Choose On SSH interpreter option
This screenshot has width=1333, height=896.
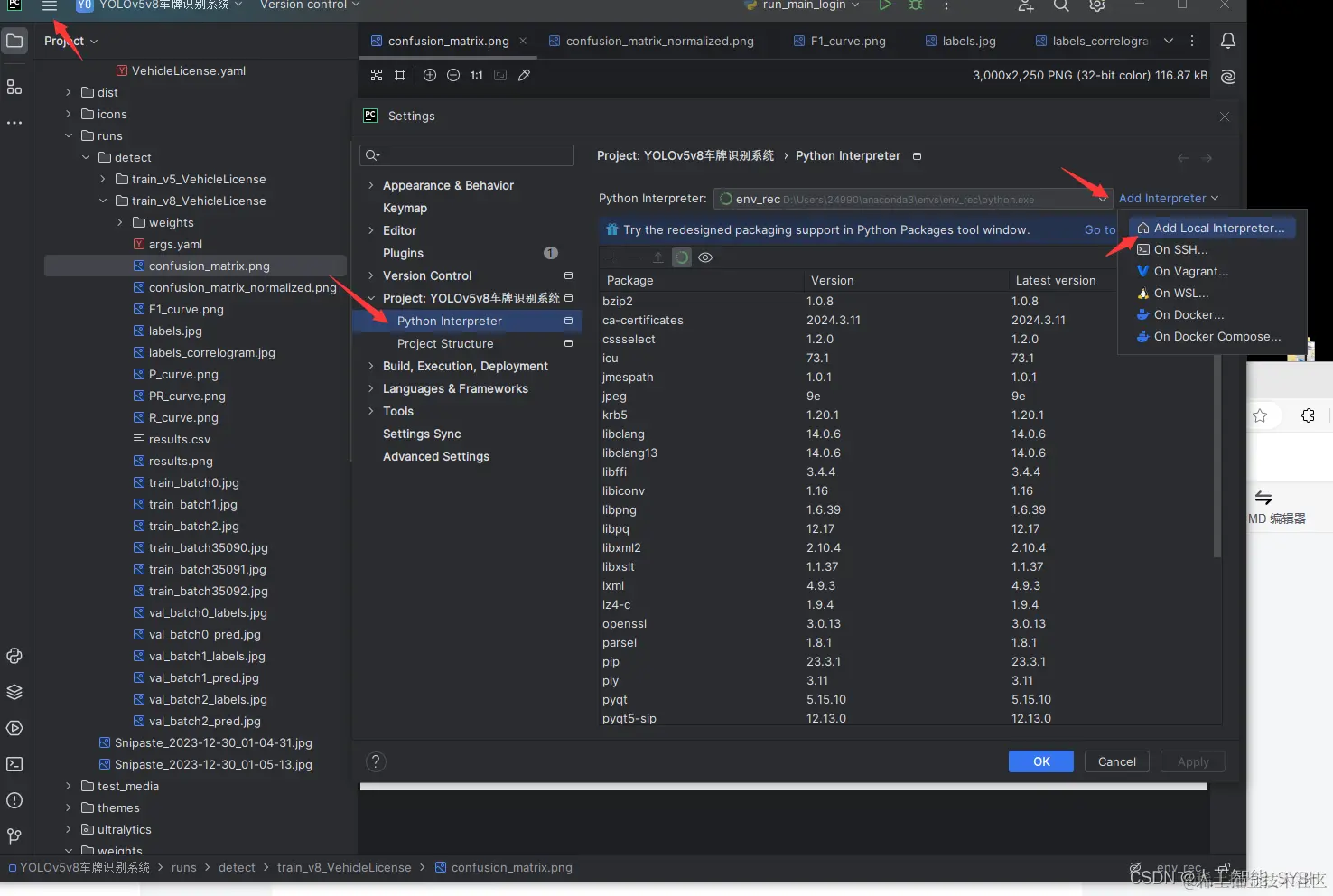pyautogui.click(x=1212, y=249)
